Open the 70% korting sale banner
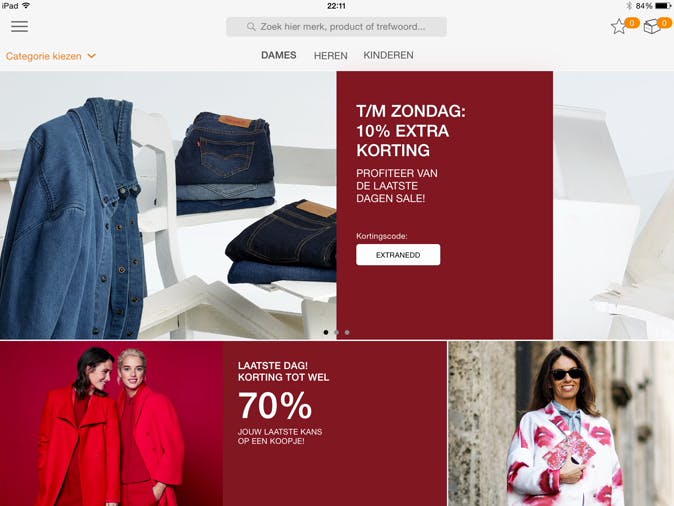Screen dimensions: 674x506 click(x=223, y=424)
